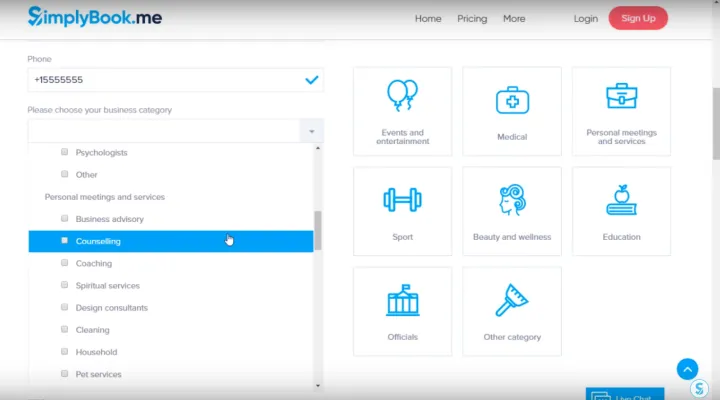The width and height of the screenshot is (720, 400).
Task: Open the Home navigation item
Action: (428, 18)
